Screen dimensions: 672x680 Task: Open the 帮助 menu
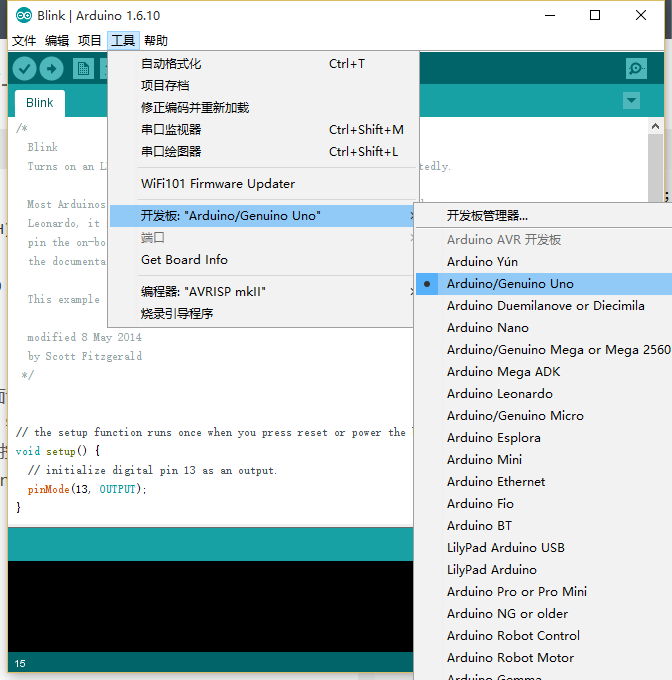click(x=156, y=41)
